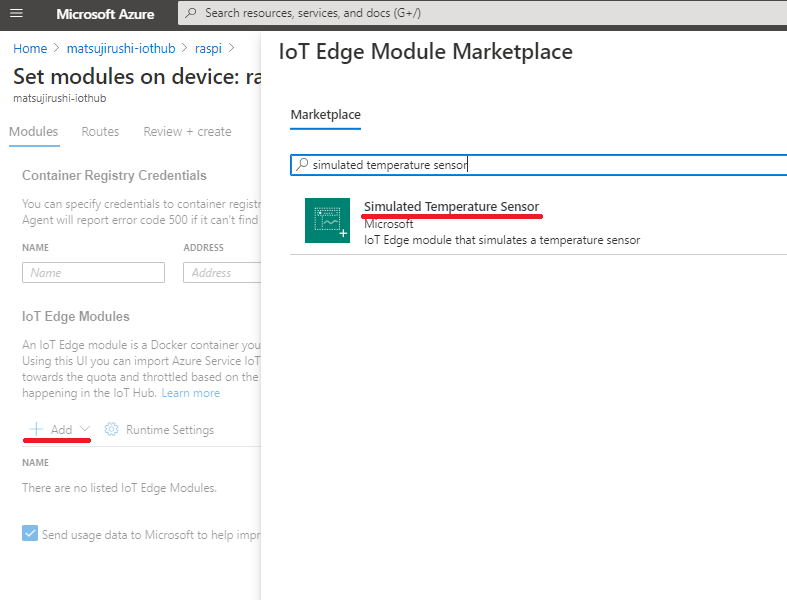The image size is (787, 600).
Task: Click the Runtime Settings gear icon
Action: pos(111,429)
